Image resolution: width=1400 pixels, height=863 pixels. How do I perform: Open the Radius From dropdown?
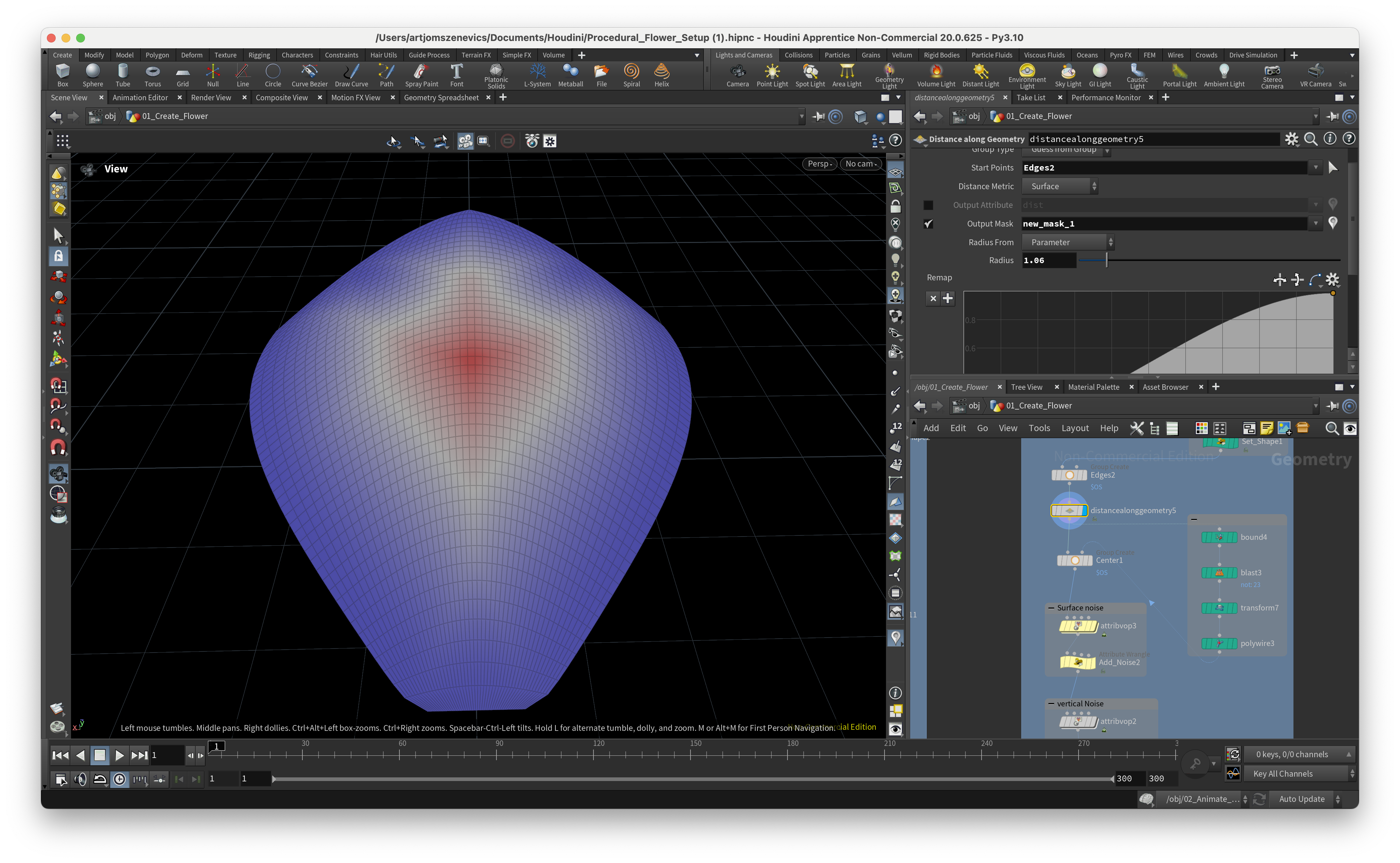[x=1068, y=242]
